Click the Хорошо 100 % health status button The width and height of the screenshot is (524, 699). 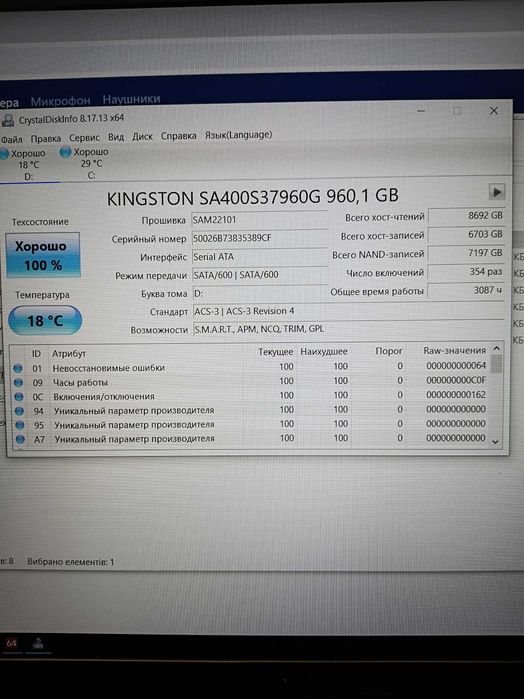[x=43, y=255]
